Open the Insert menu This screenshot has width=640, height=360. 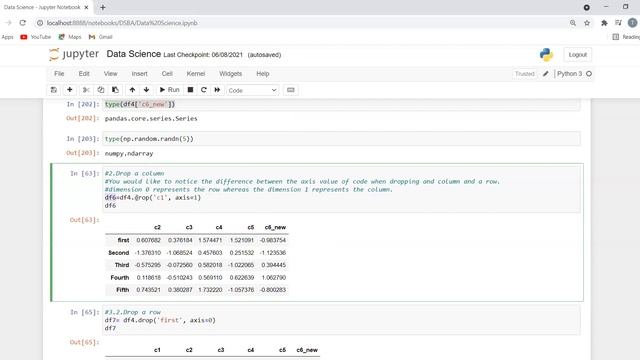pos(140,74)
